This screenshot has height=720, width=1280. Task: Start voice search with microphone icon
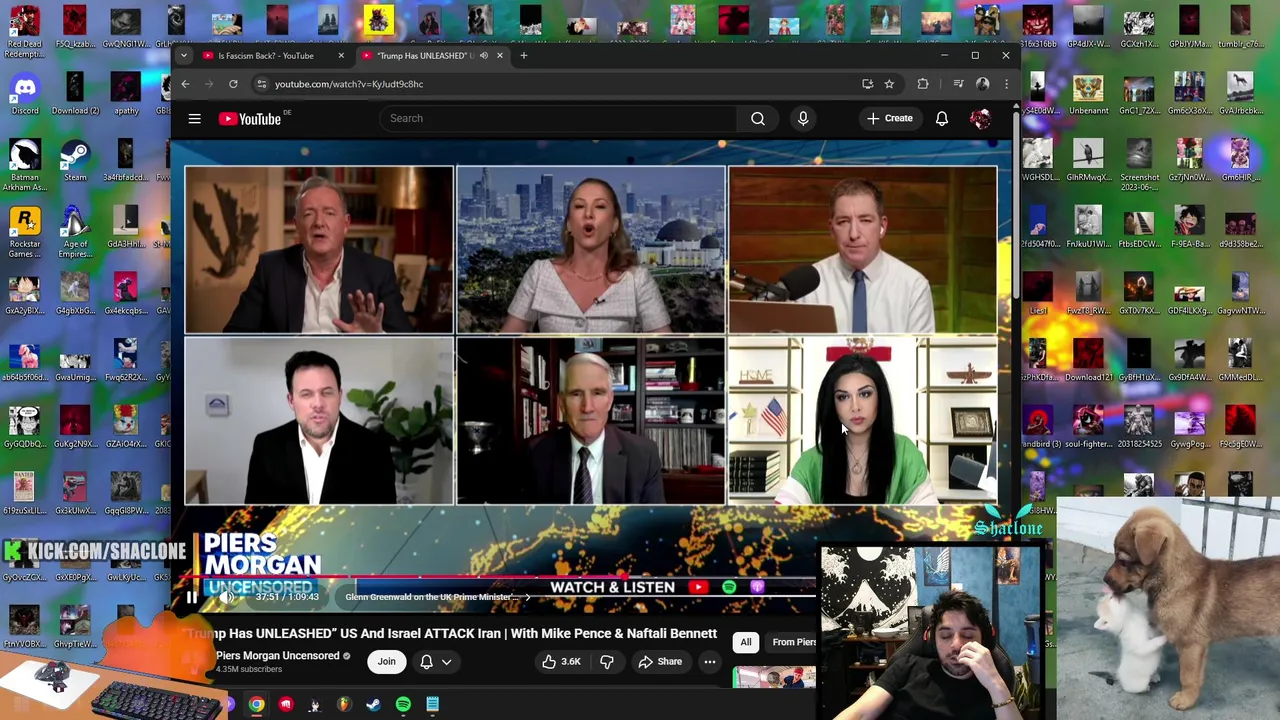[803, 119]
